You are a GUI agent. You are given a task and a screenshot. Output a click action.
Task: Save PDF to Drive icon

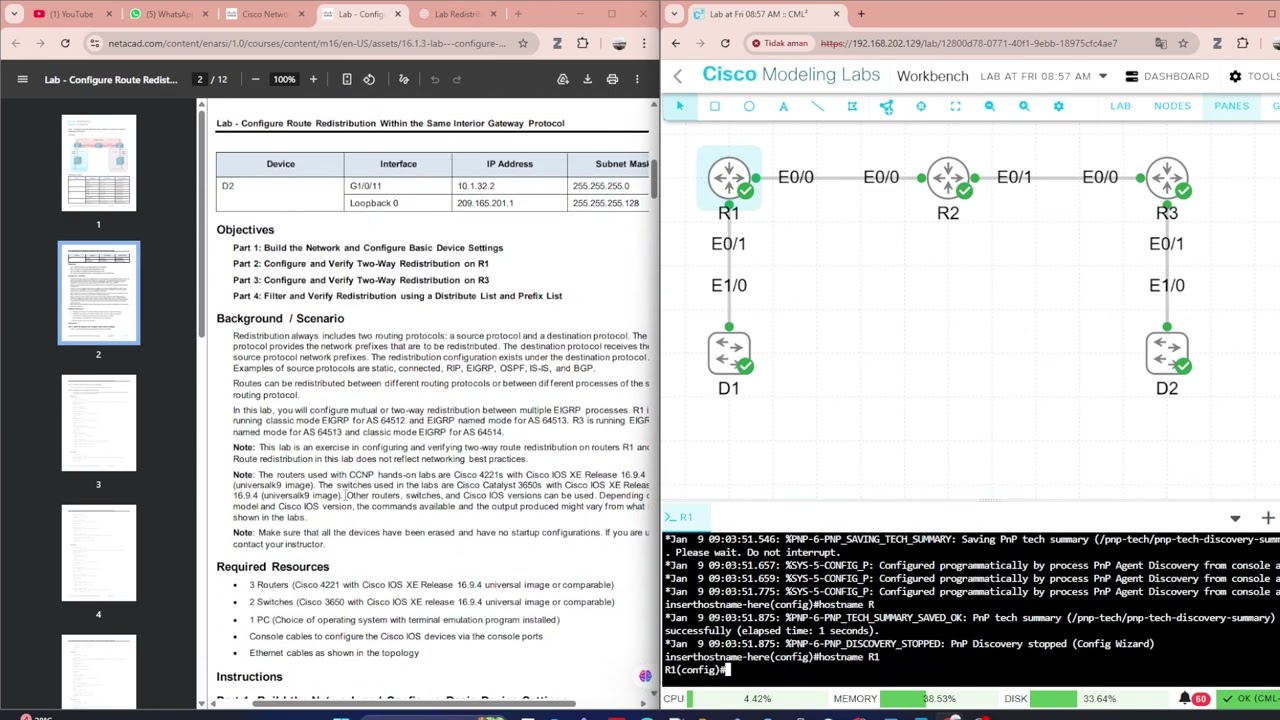pyautogui.click(x=563, y=79)
